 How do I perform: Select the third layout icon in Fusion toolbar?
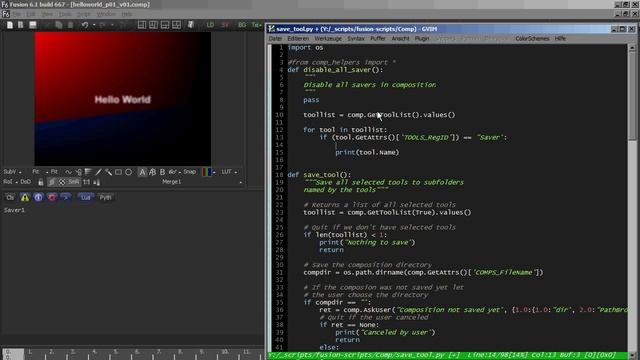164,25
